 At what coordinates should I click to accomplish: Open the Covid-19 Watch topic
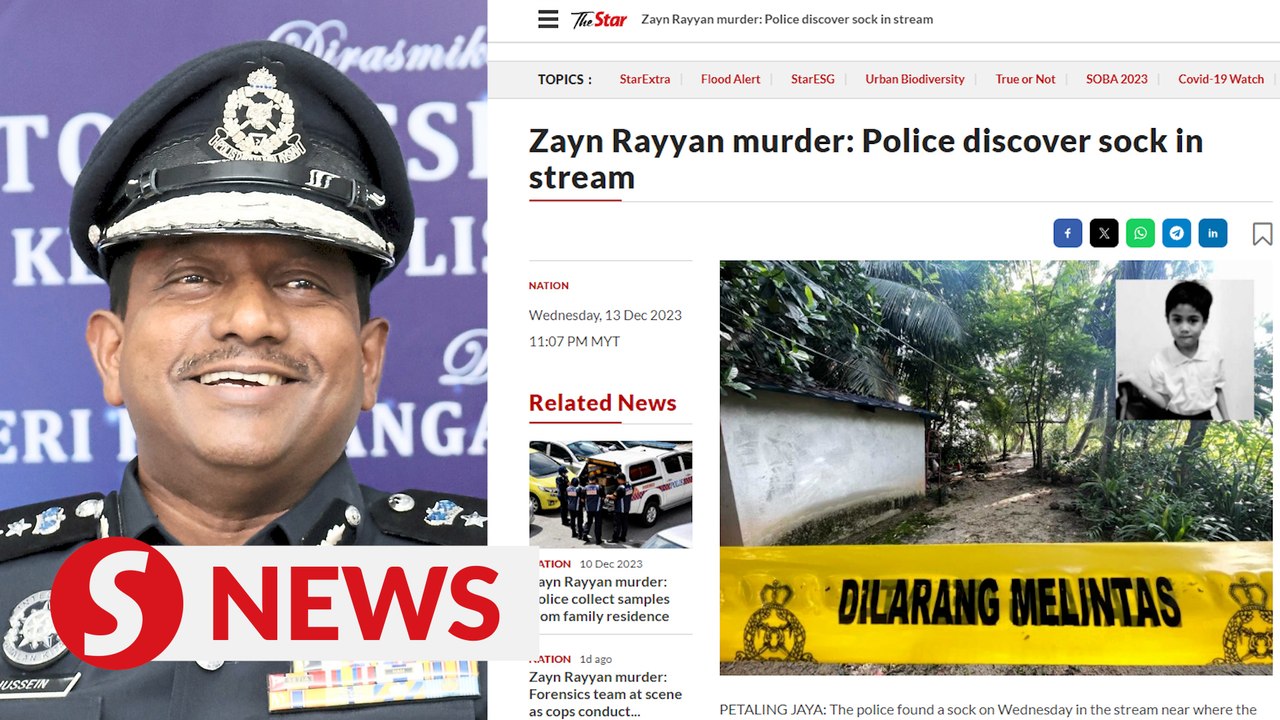(1221, 79)
